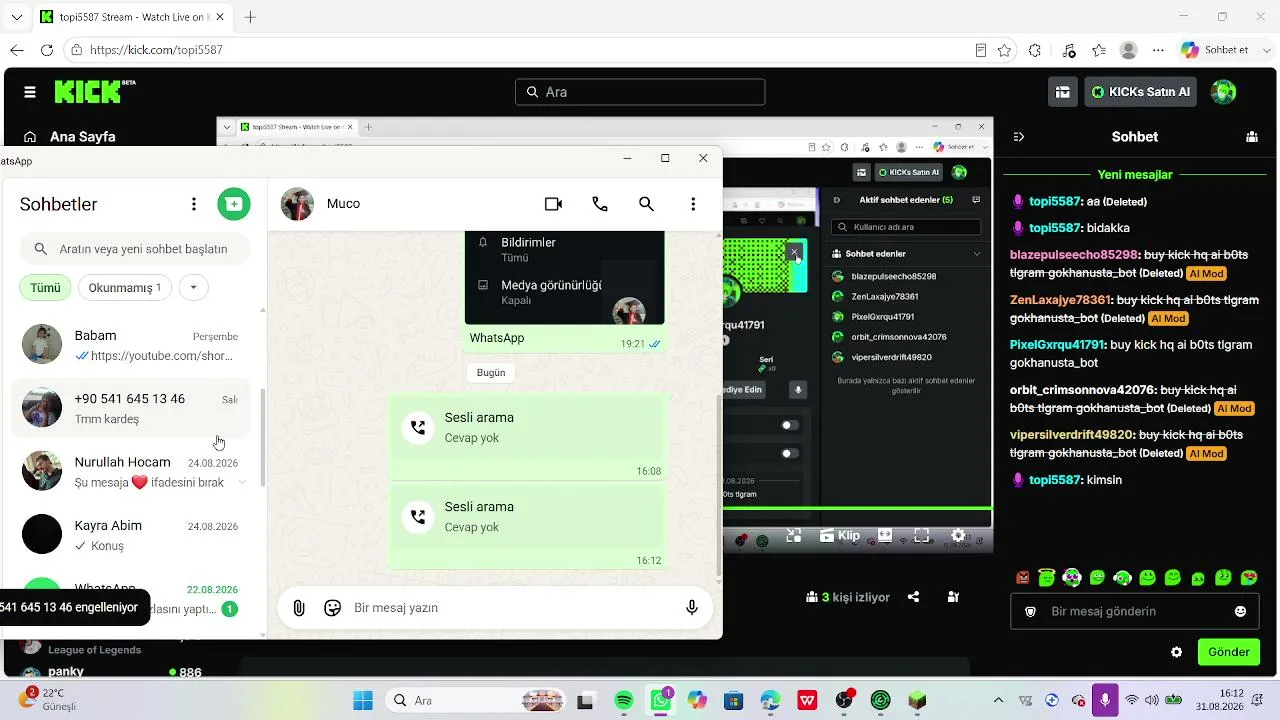
Task: Open the Sohbetler menu options
Action: click(194, 204)
